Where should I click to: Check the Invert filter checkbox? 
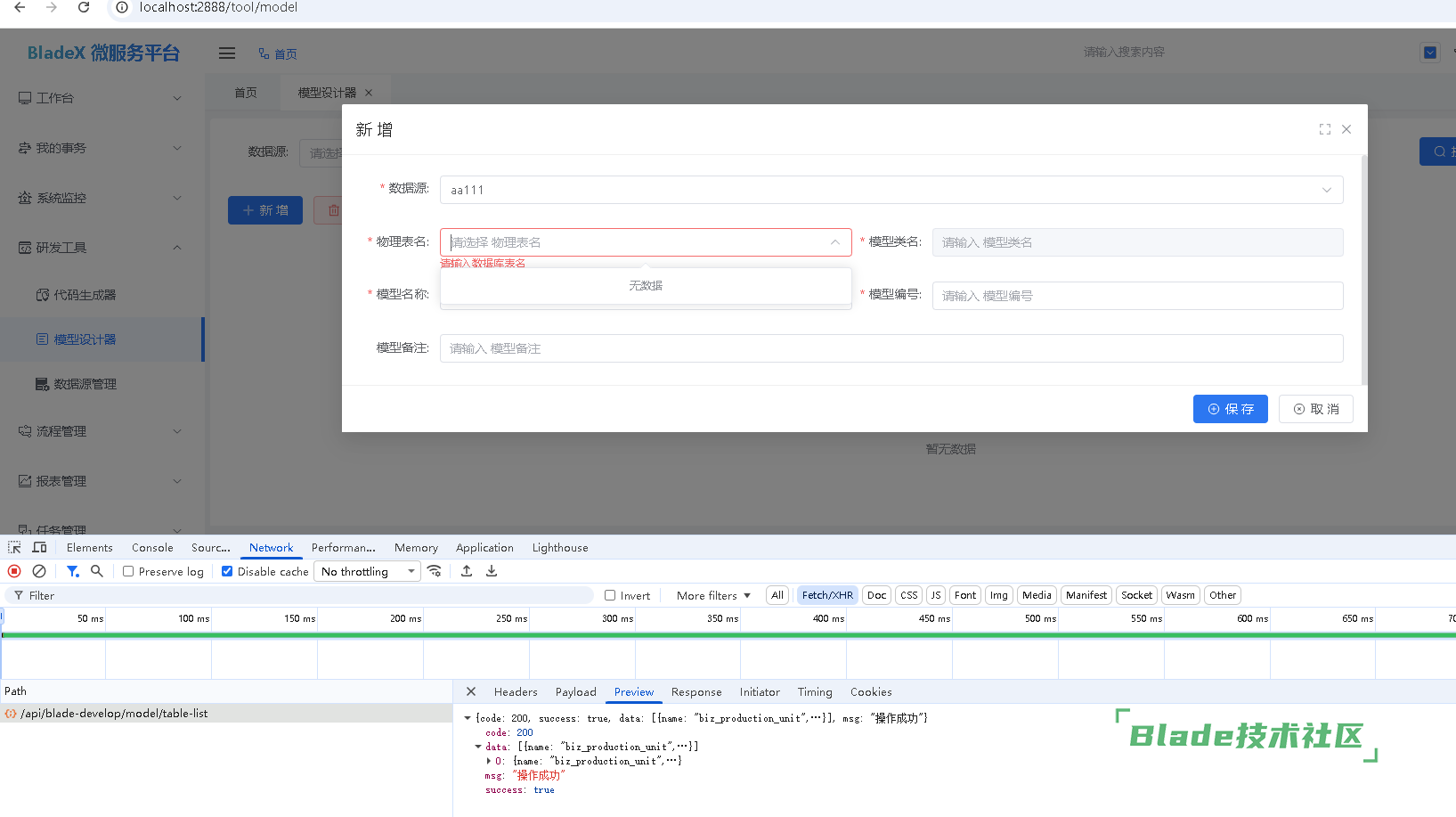(x=610, y=595)
